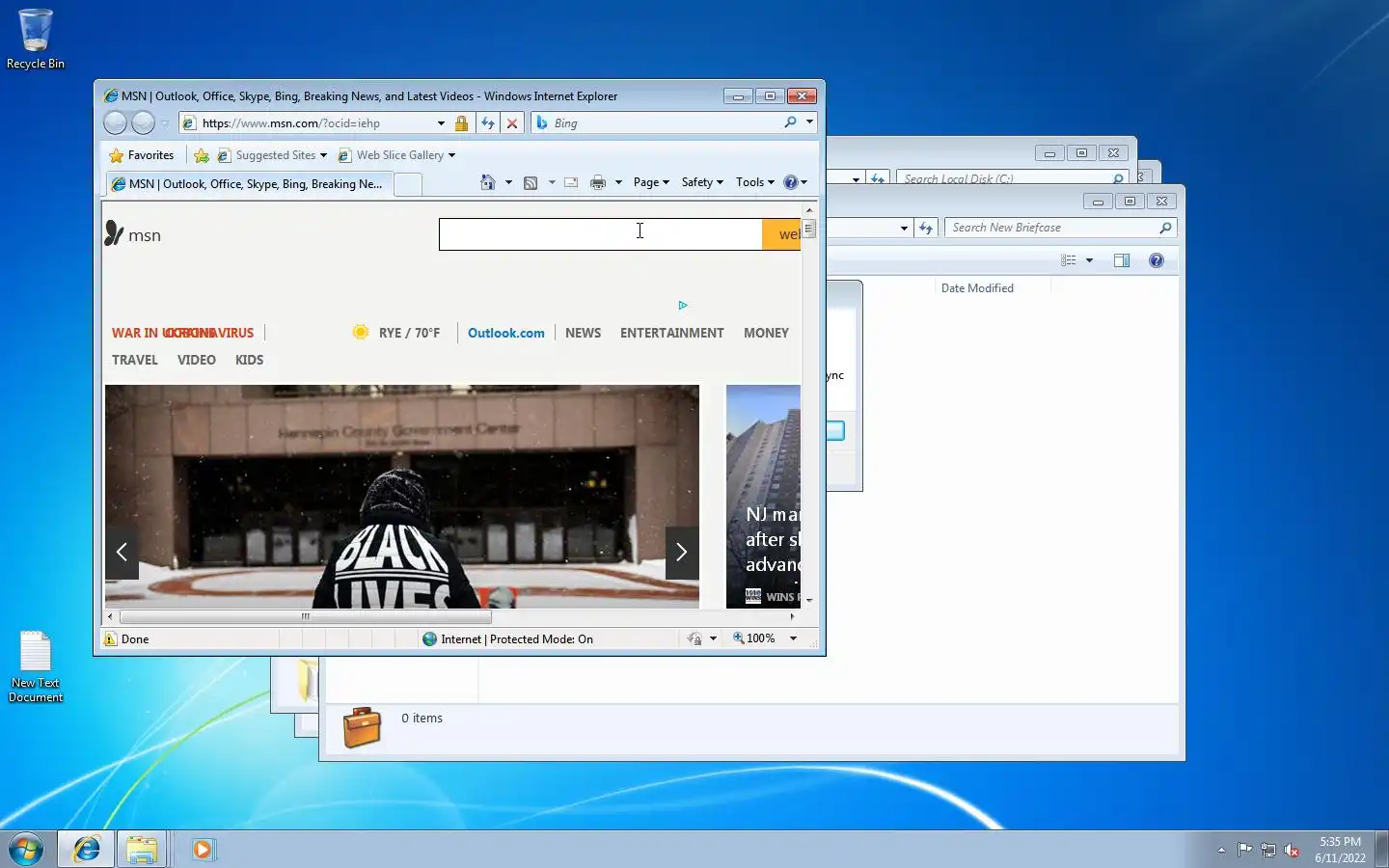
Task: Open the Outlook.com link
Action: tap(506, 333)
